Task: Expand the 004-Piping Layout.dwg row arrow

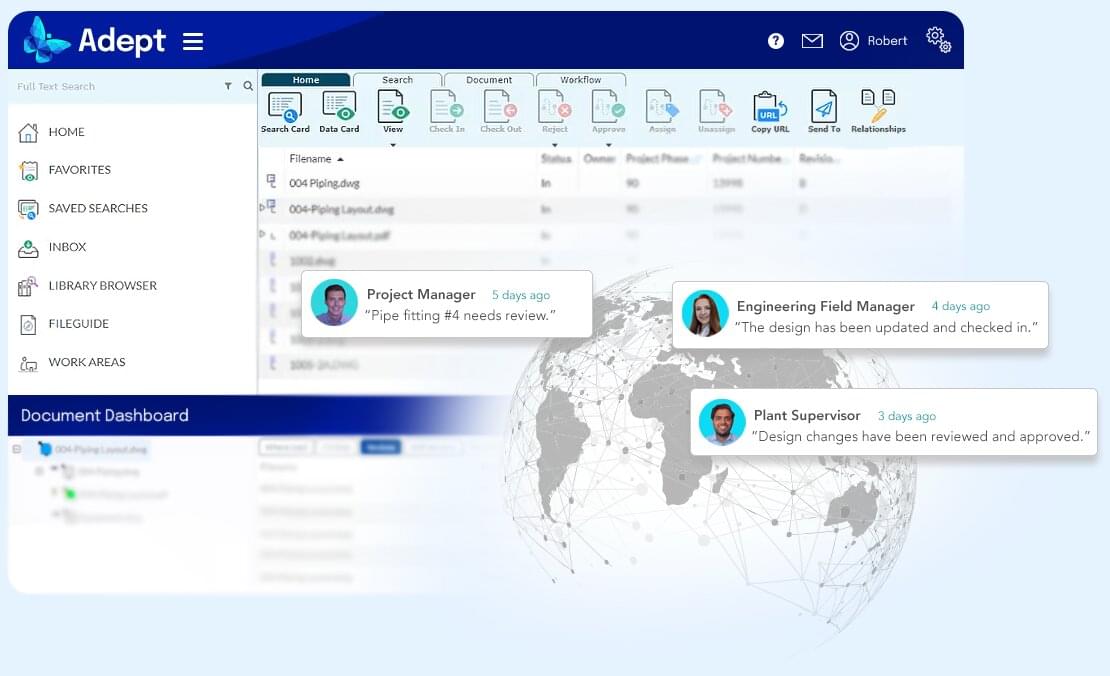Action: 262,207
